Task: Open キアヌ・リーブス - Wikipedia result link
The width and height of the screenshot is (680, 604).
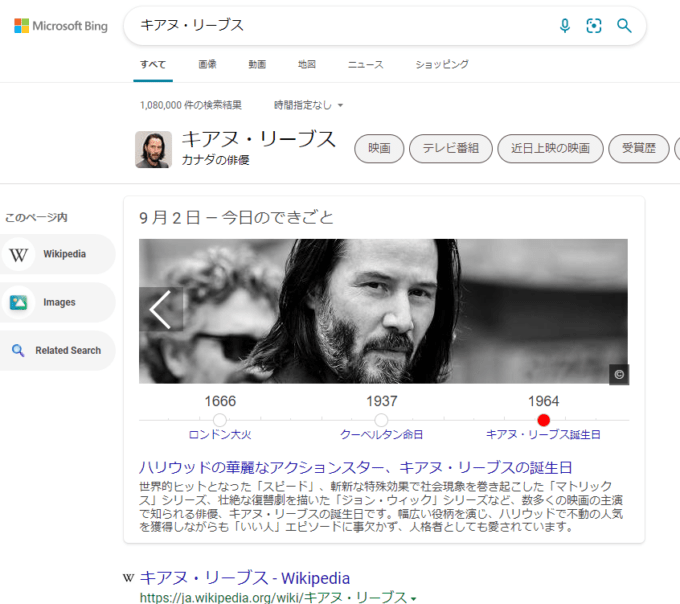Action: point(245,578)
